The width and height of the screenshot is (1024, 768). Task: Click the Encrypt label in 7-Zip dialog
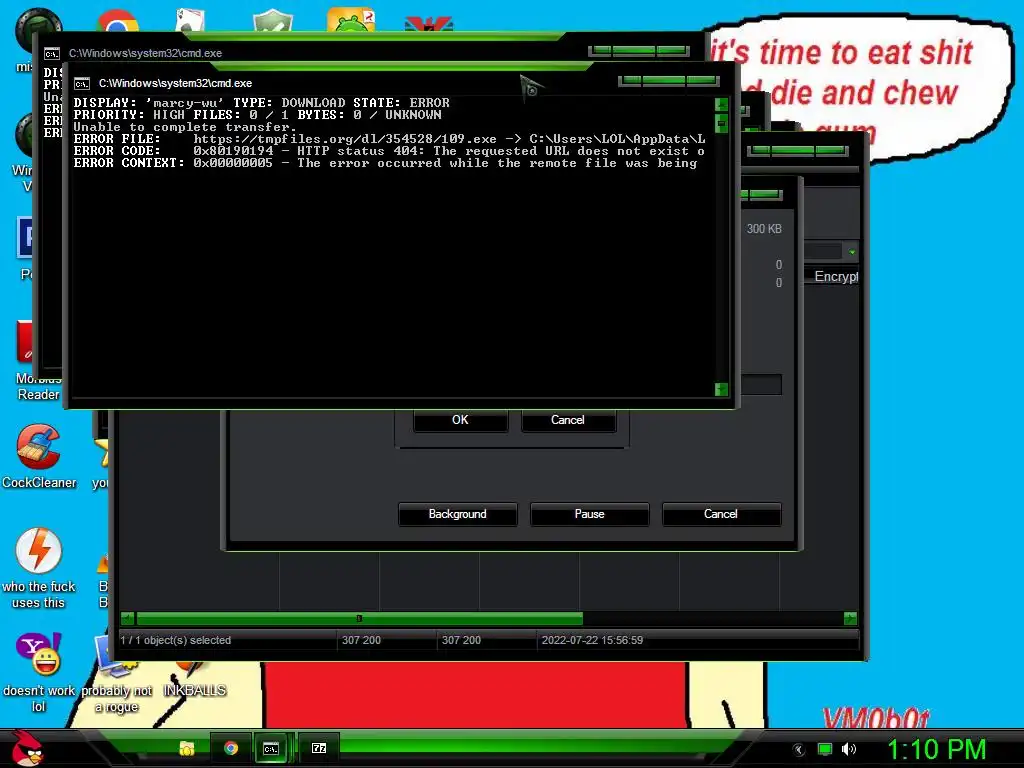click(x=836, y=276)
